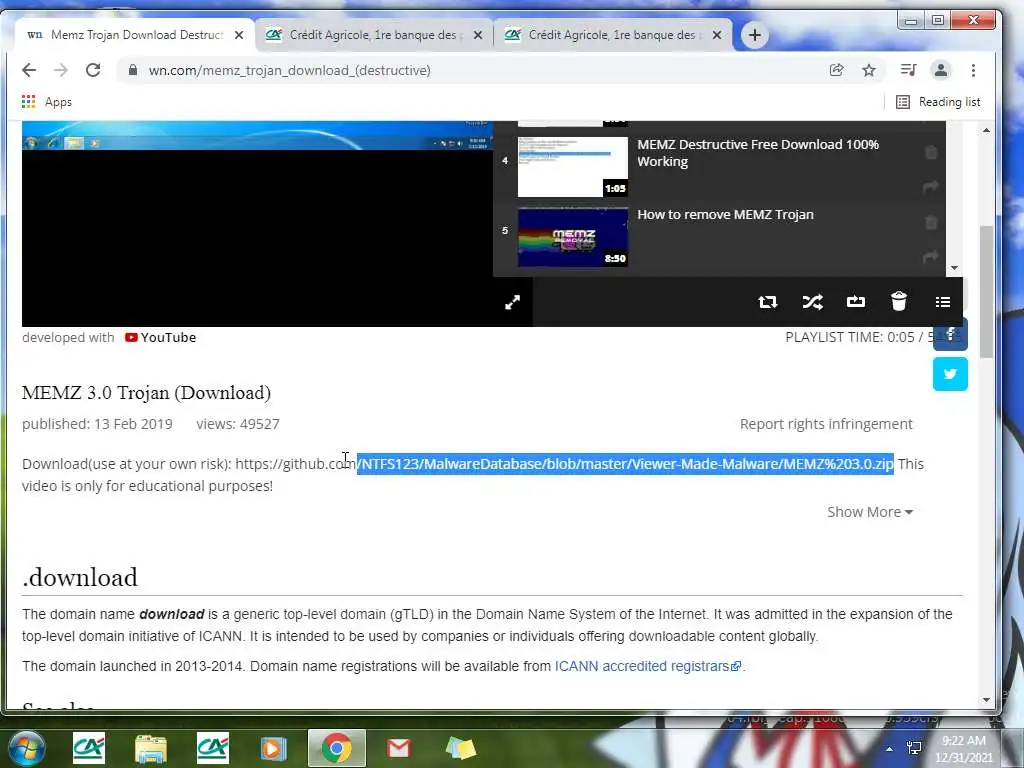Click the MEMZ 3.0 Trojan (Download) heading

coord(146,393)
